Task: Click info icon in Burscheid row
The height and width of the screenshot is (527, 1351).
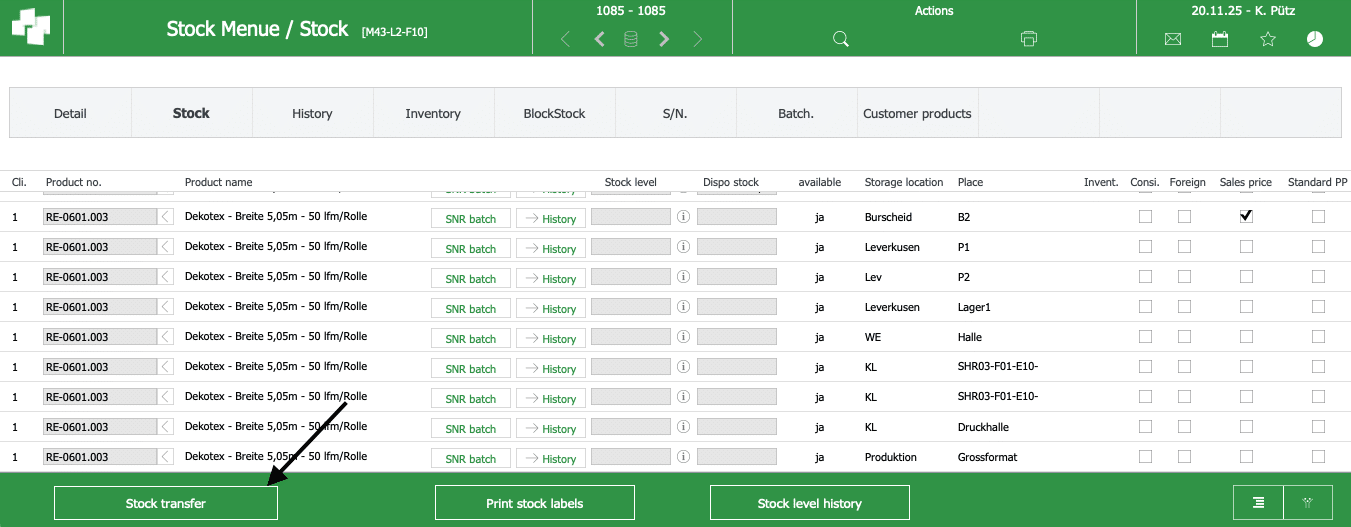Action: [x=684, y=217]
